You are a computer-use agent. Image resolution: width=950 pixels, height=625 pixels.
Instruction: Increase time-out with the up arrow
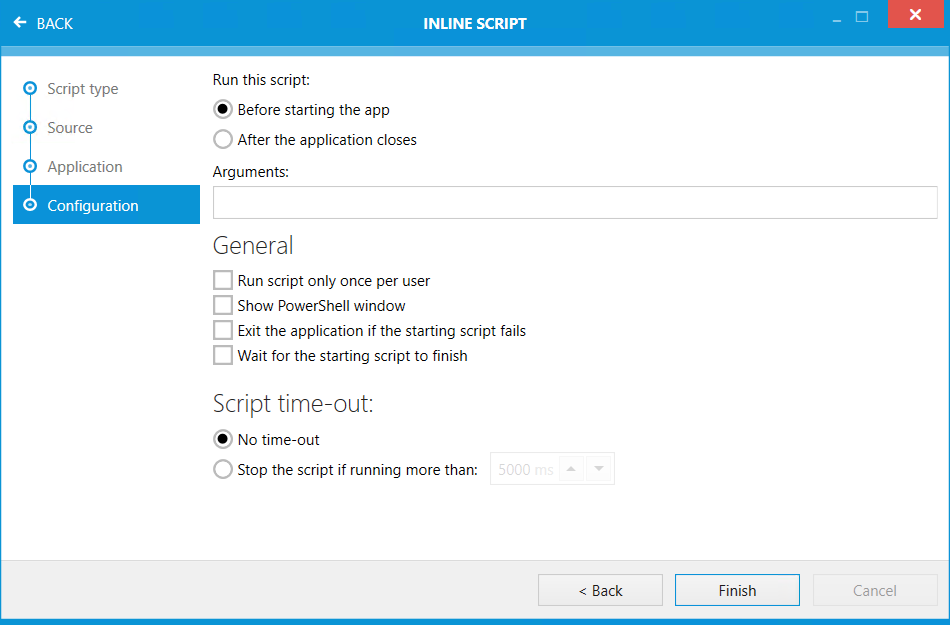pos(571,469)
